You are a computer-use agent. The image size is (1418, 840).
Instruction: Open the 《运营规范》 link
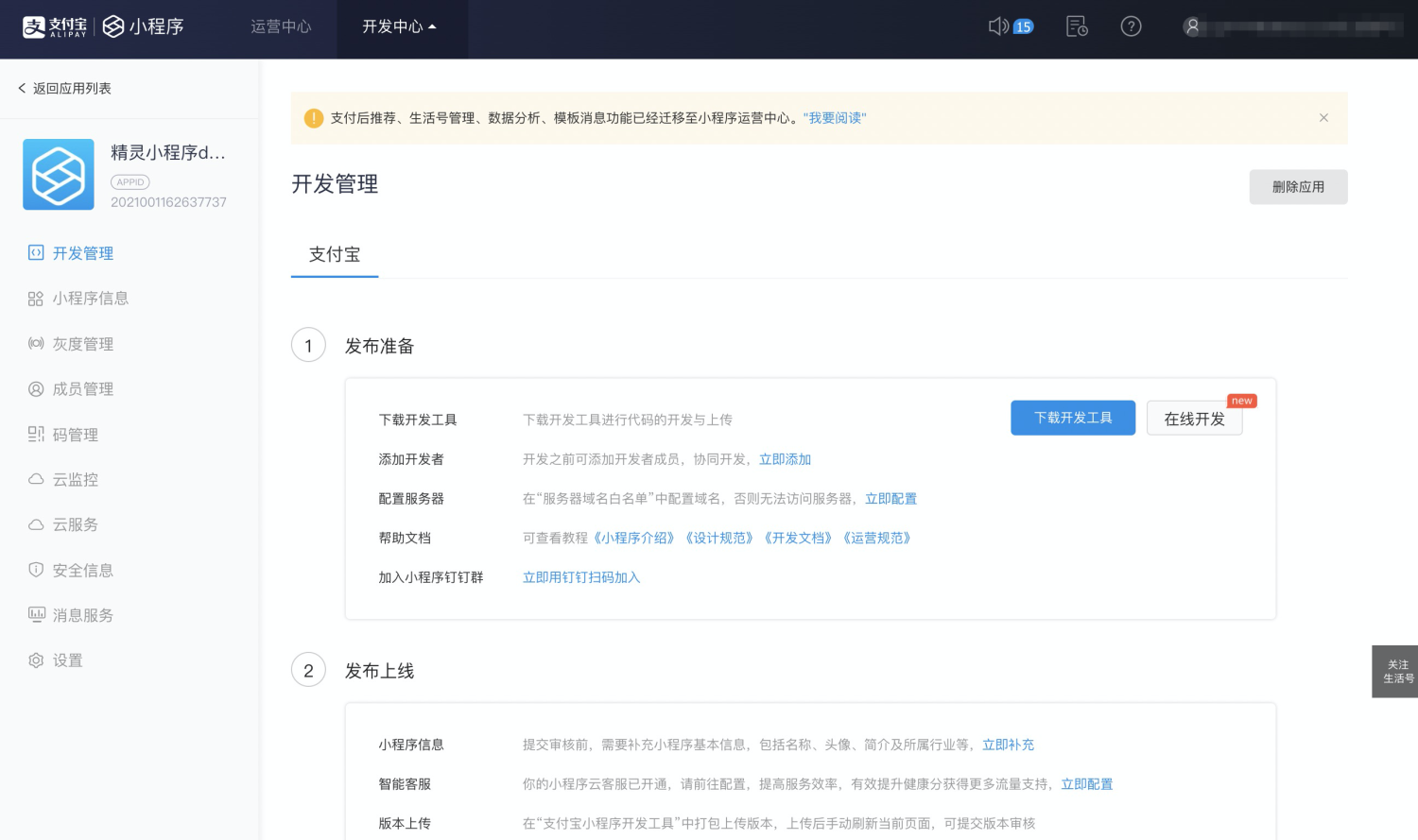pyautogui.click(x=877, y=538)
